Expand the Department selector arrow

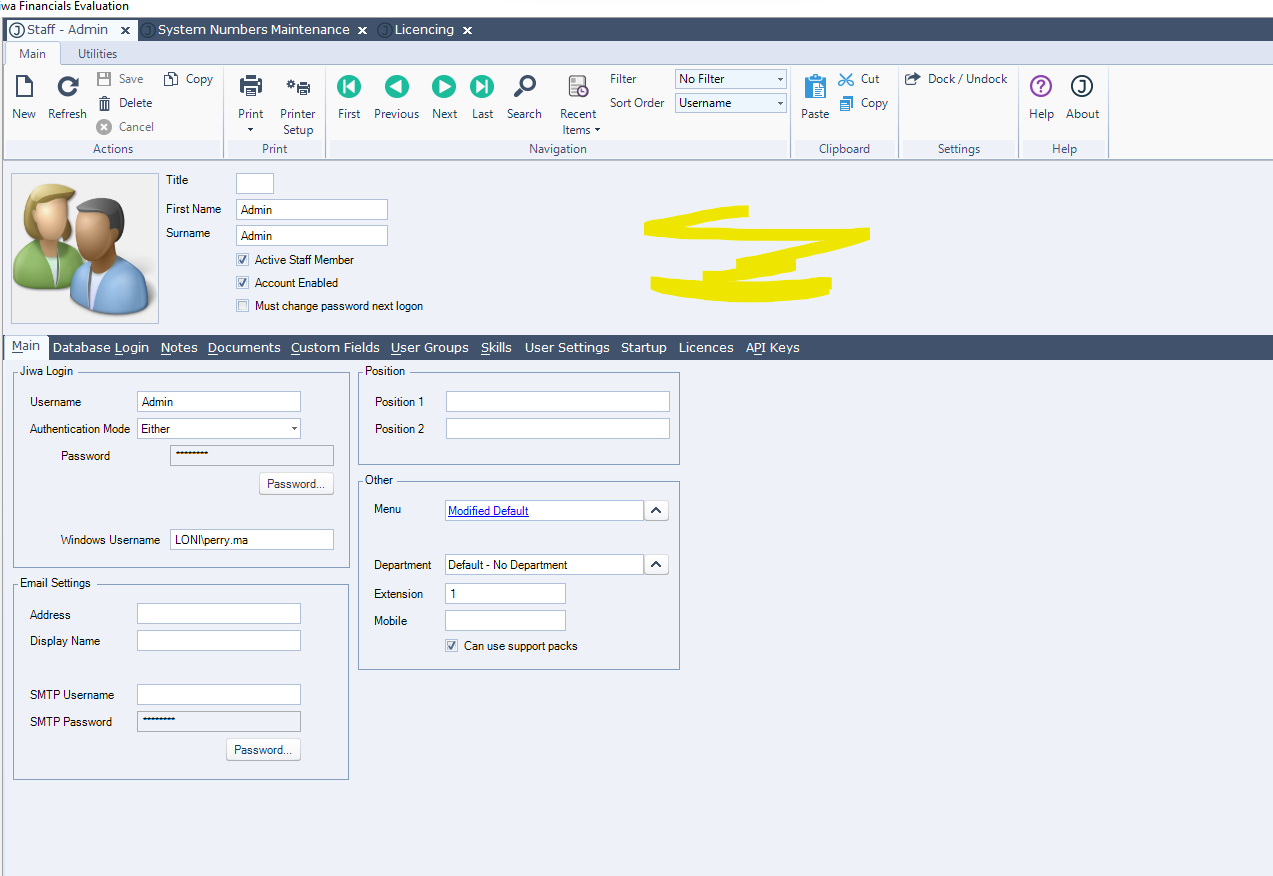tap(656, 565)
